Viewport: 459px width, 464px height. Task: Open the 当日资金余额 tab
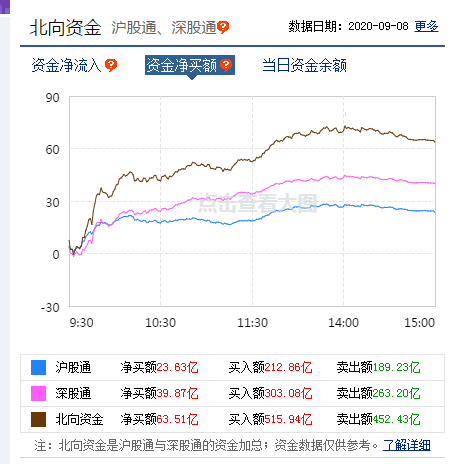click(x=304, y=65)
